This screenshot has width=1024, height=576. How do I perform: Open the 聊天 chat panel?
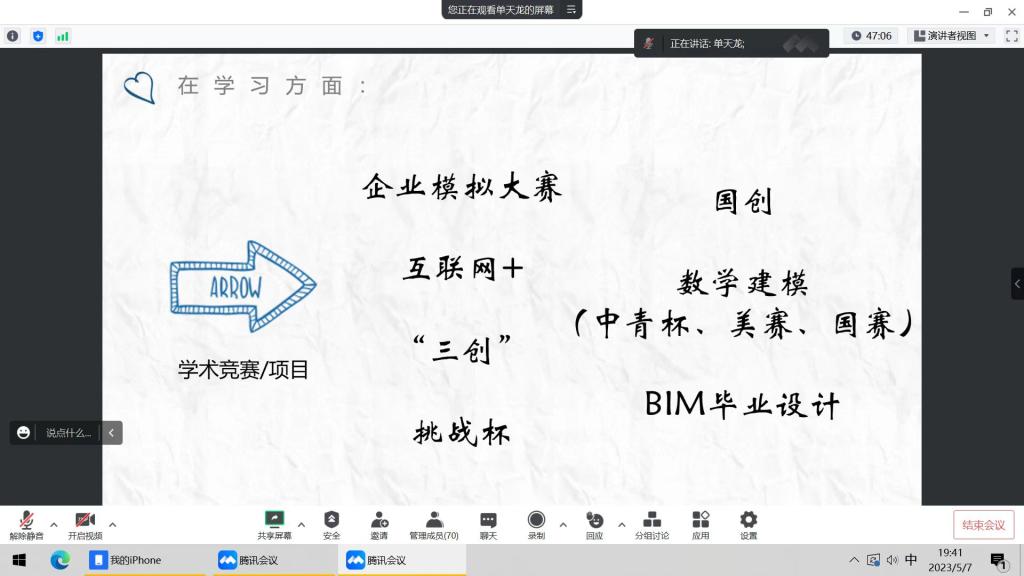pyautogui.click(x=488, y=524)
